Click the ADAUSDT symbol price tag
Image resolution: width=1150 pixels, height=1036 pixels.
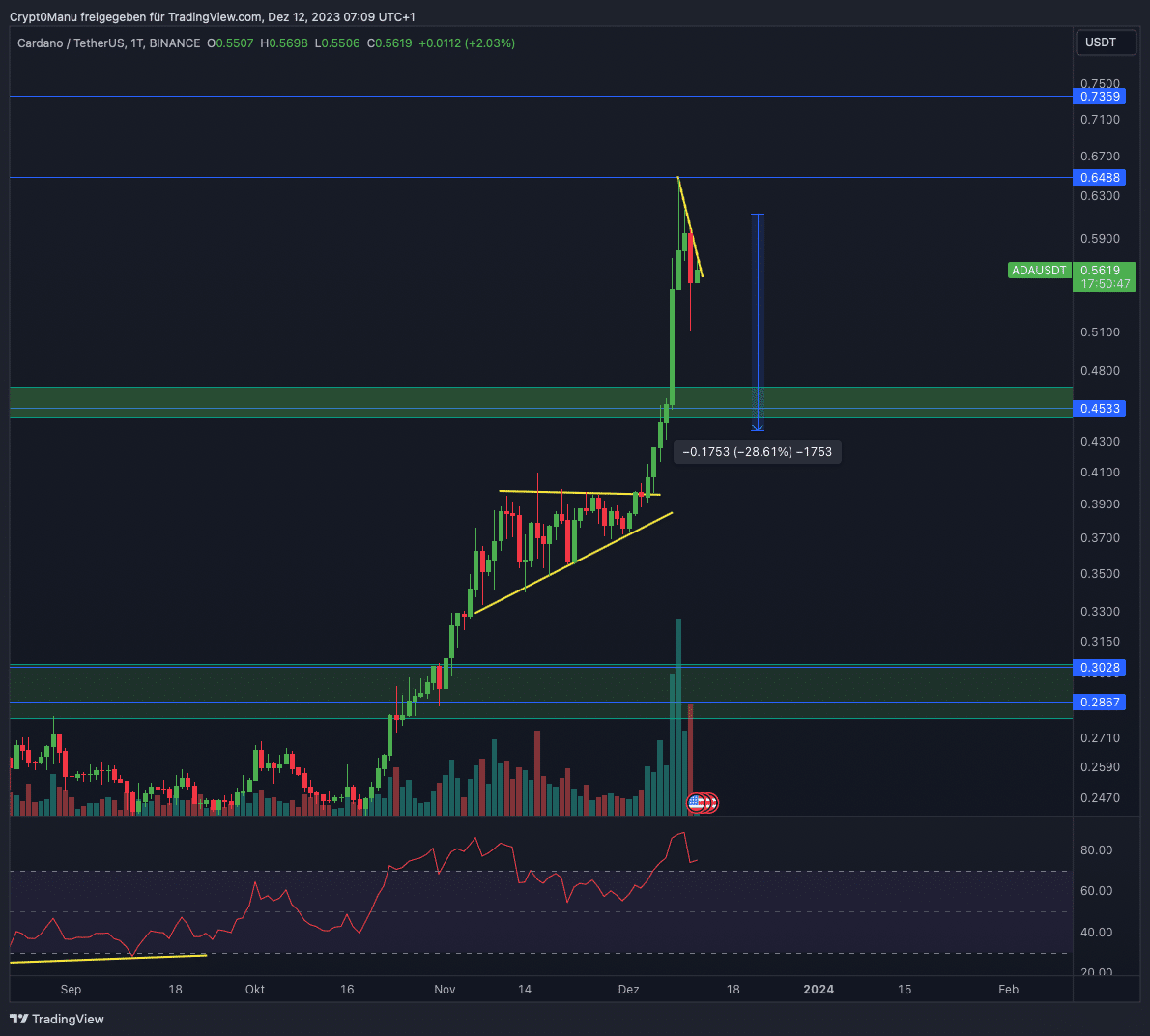1039,271
